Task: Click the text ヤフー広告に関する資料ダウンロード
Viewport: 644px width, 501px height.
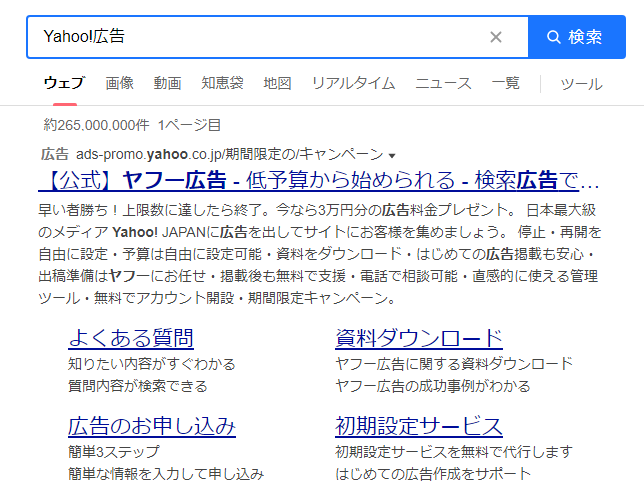Action: click(454, 364)
